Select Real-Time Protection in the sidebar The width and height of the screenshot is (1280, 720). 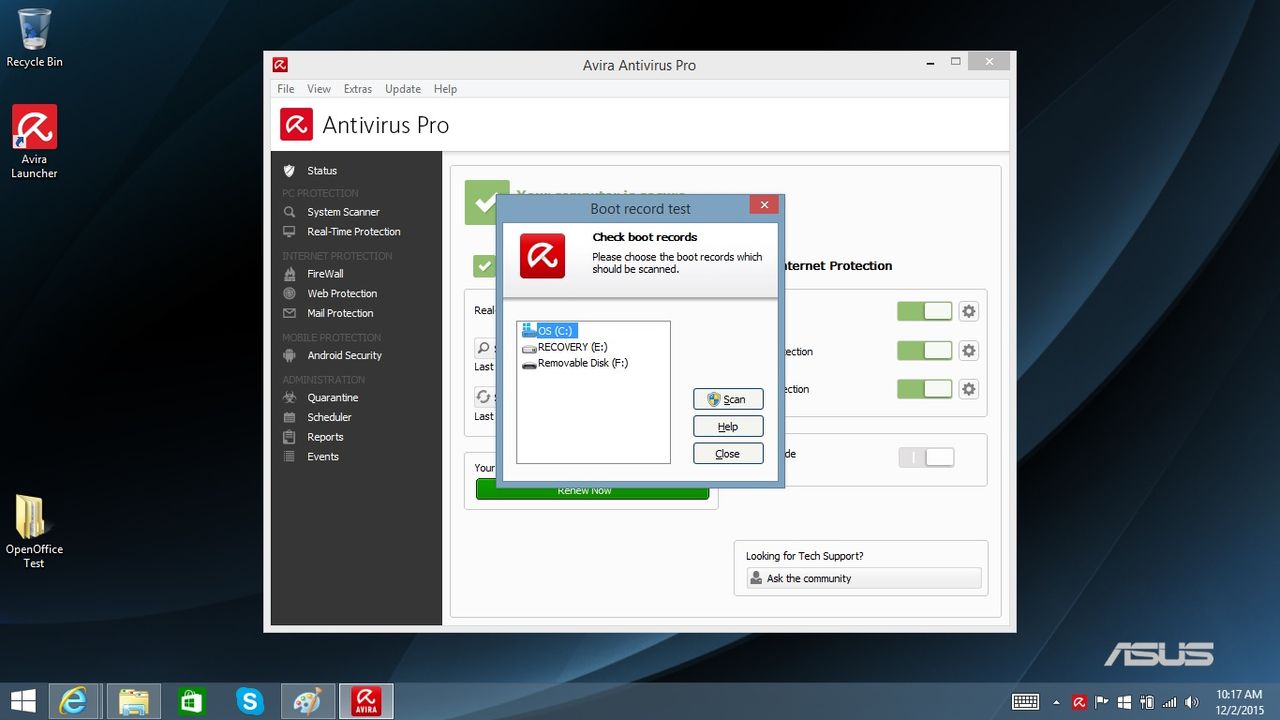[342, 232]
